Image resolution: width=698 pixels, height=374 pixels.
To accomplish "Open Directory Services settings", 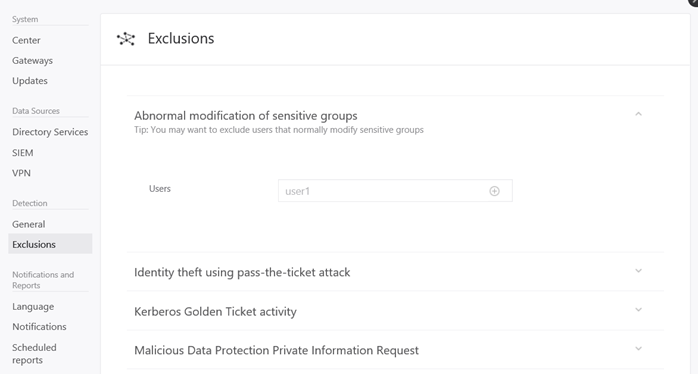I will (50, 132).
